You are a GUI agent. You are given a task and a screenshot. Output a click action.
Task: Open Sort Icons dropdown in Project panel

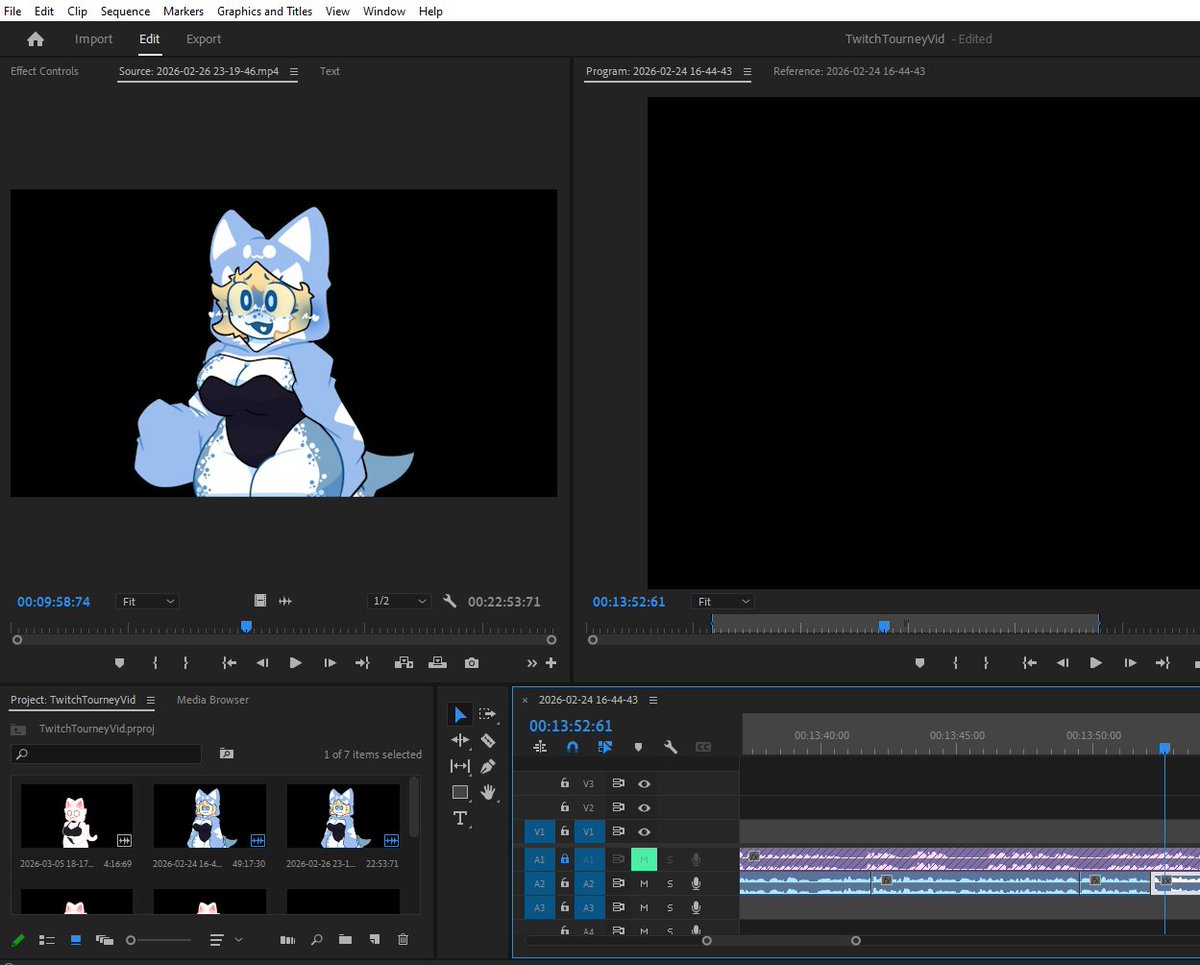(x=226, y=940)
